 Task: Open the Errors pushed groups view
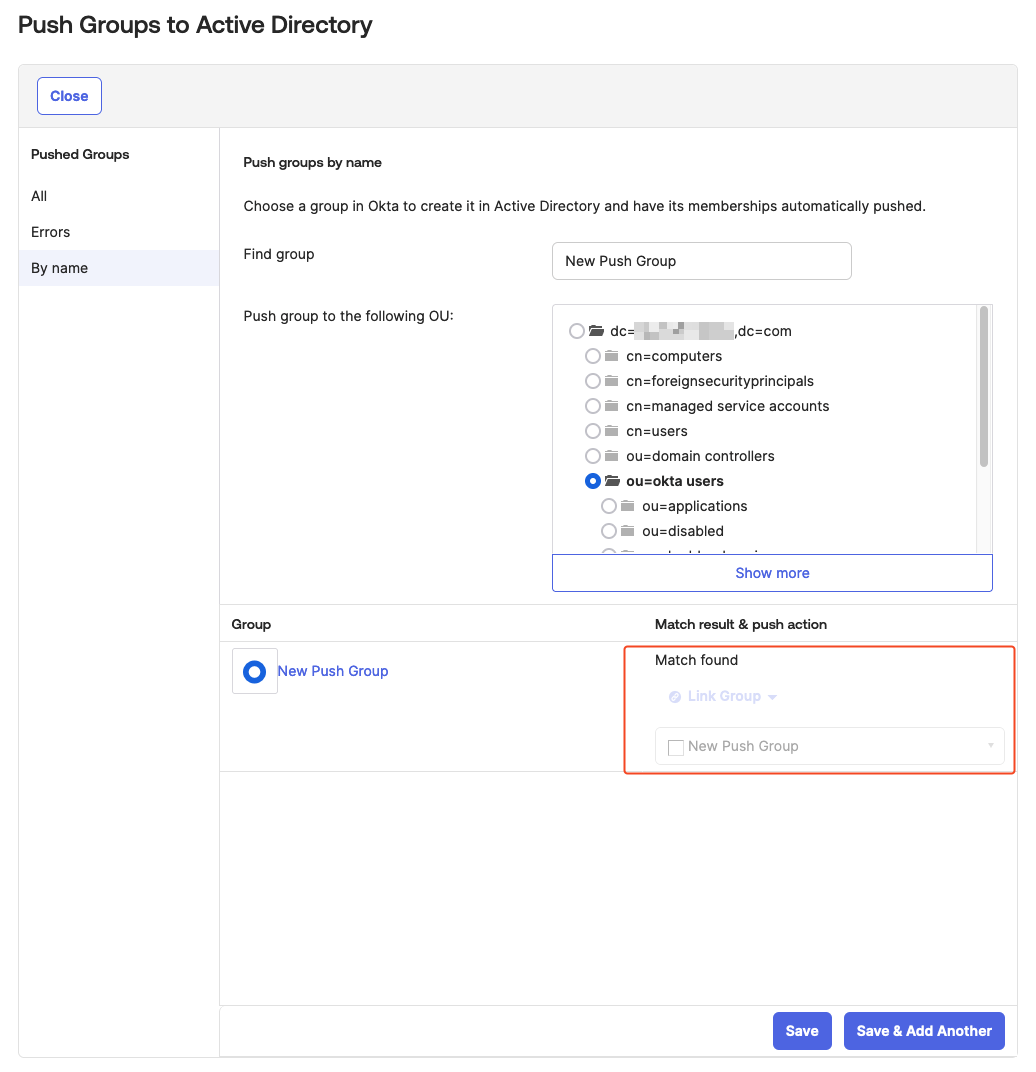click(51, 232)
